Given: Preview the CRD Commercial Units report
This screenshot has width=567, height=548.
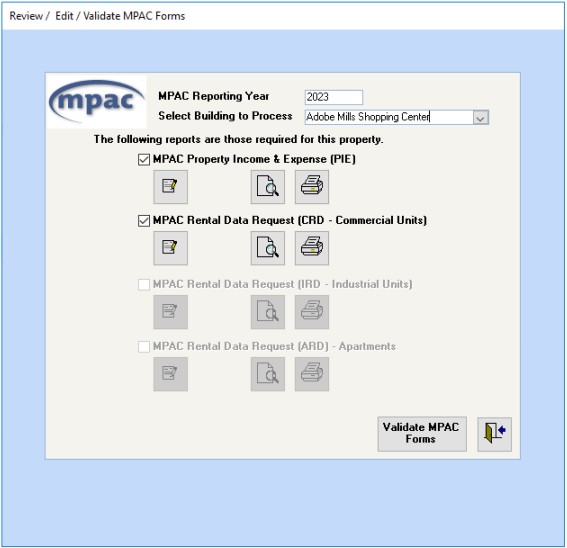Looking at the screenshot, I should (x=268, y=248).
